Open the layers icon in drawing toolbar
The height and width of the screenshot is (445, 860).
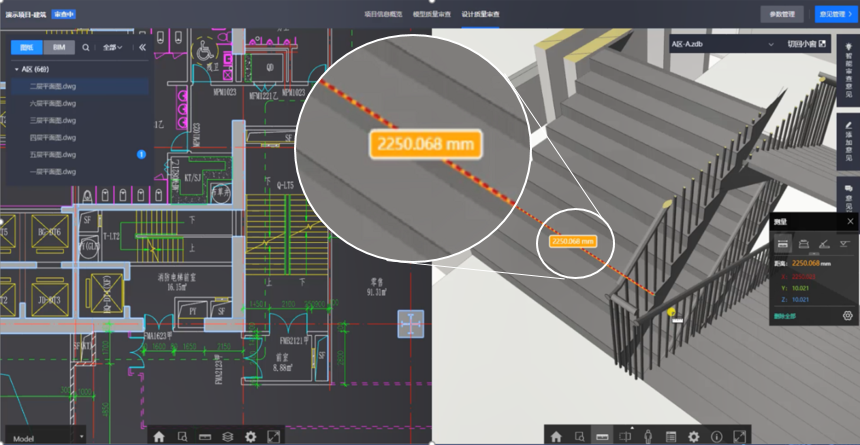[x=227, y=436]
